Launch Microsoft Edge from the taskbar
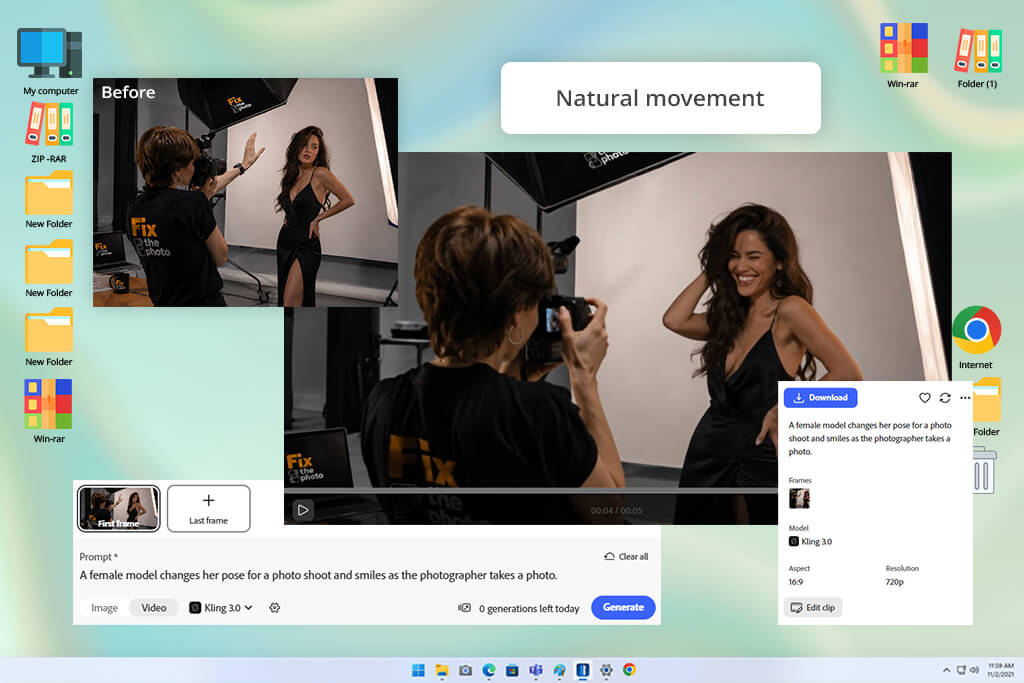The height and width of the screenshot is (683, 1024). (489, 670)
